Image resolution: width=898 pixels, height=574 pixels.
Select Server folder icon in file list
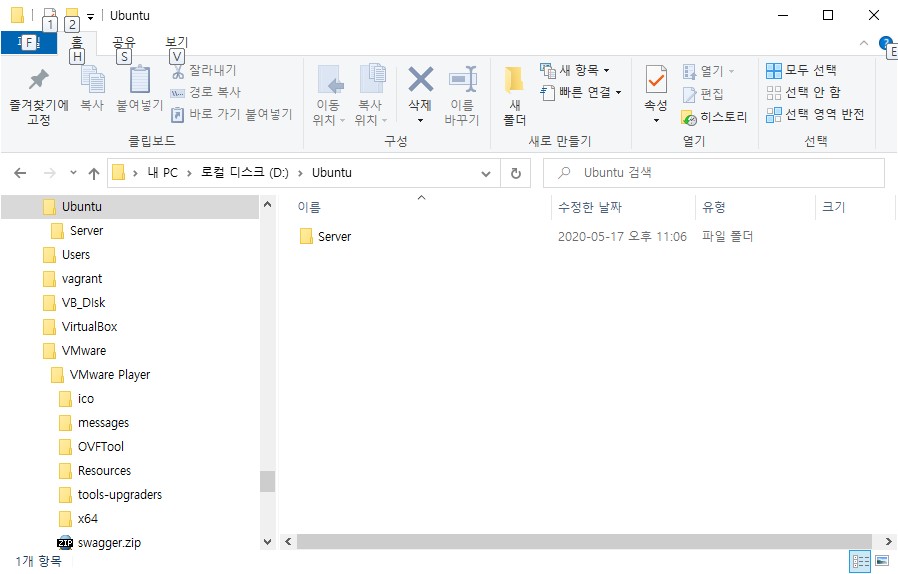click(306, 236)
